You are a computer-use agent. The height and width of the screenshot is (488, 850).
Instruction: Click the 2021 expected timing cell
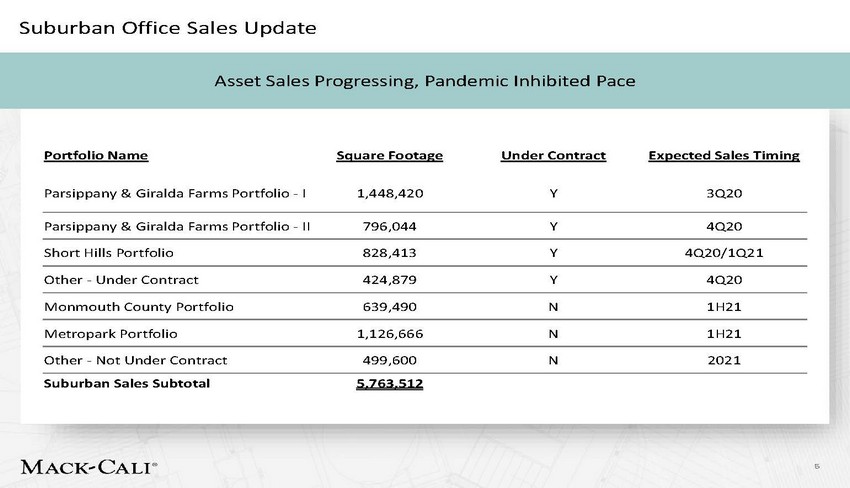tap(723, 359)
